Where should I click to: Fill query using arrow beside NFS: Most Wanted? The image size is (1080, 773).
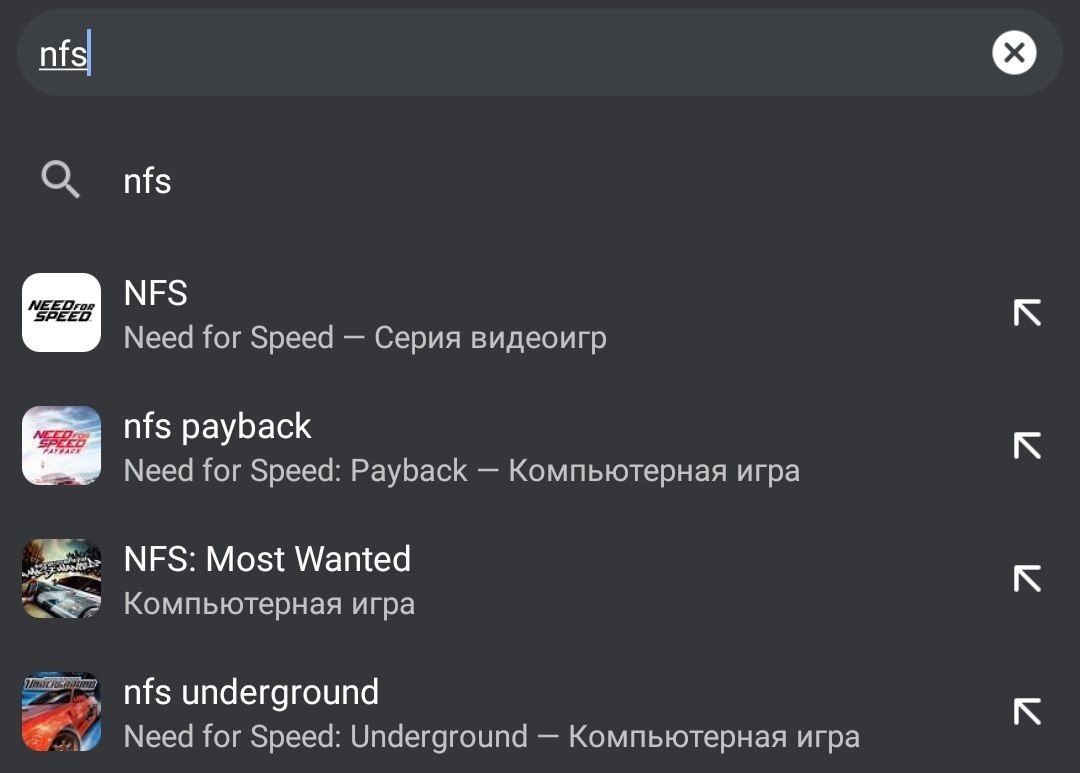point(1027,579)
